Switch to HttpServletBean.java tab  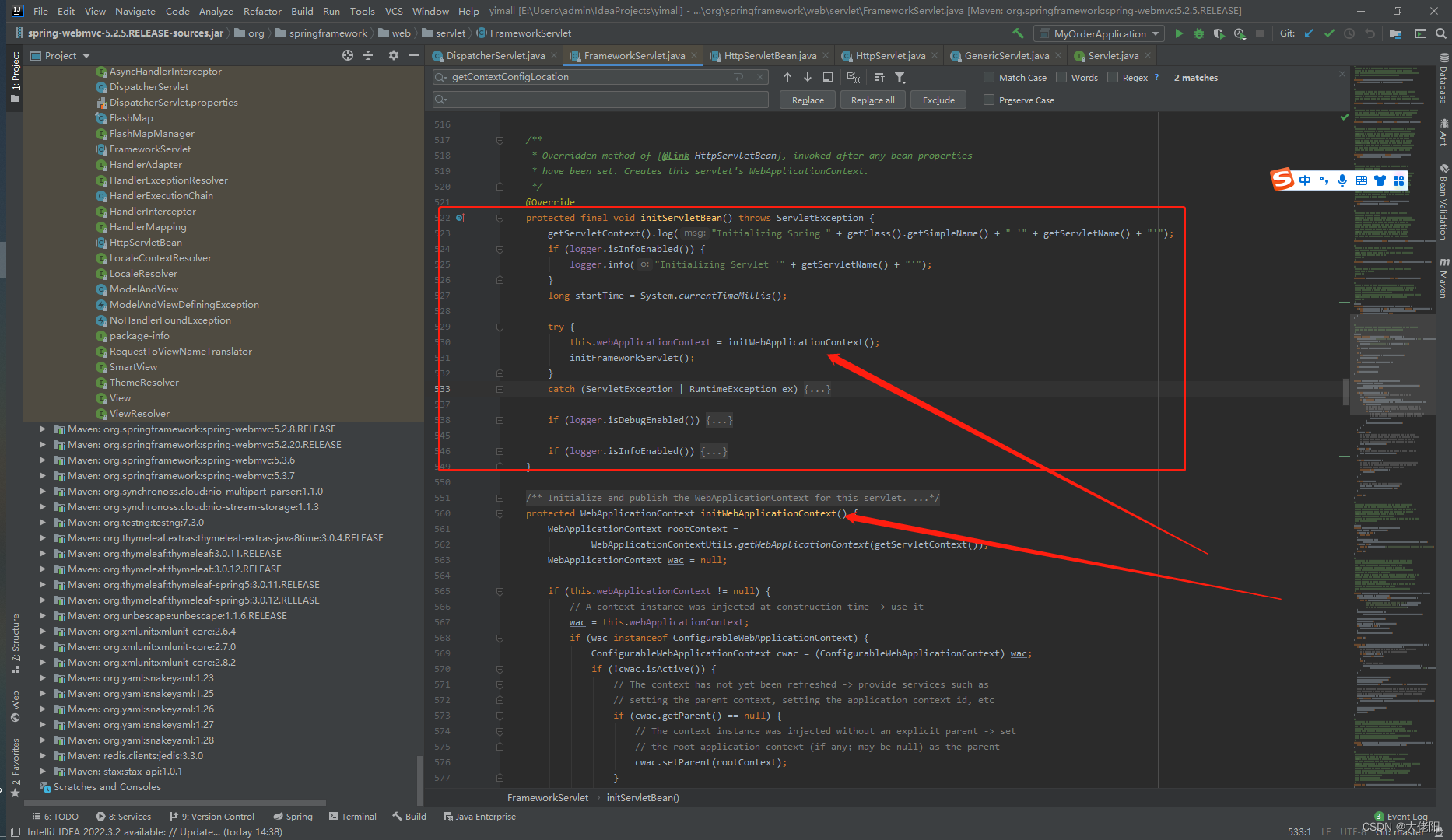pyautogui.click(x=770, y=55)
